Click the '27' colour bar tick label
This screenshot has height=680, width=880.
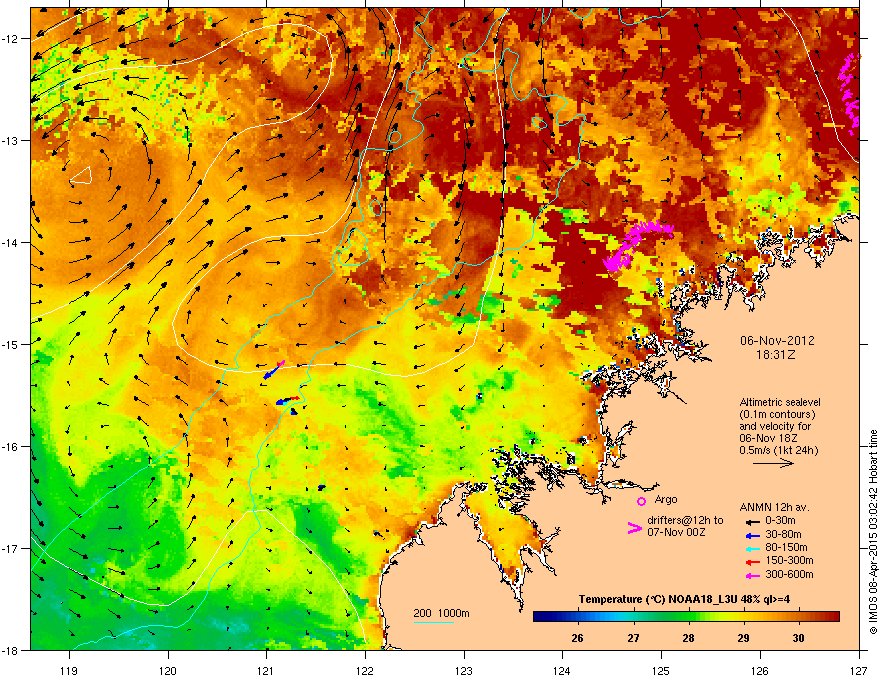point(633,638)
